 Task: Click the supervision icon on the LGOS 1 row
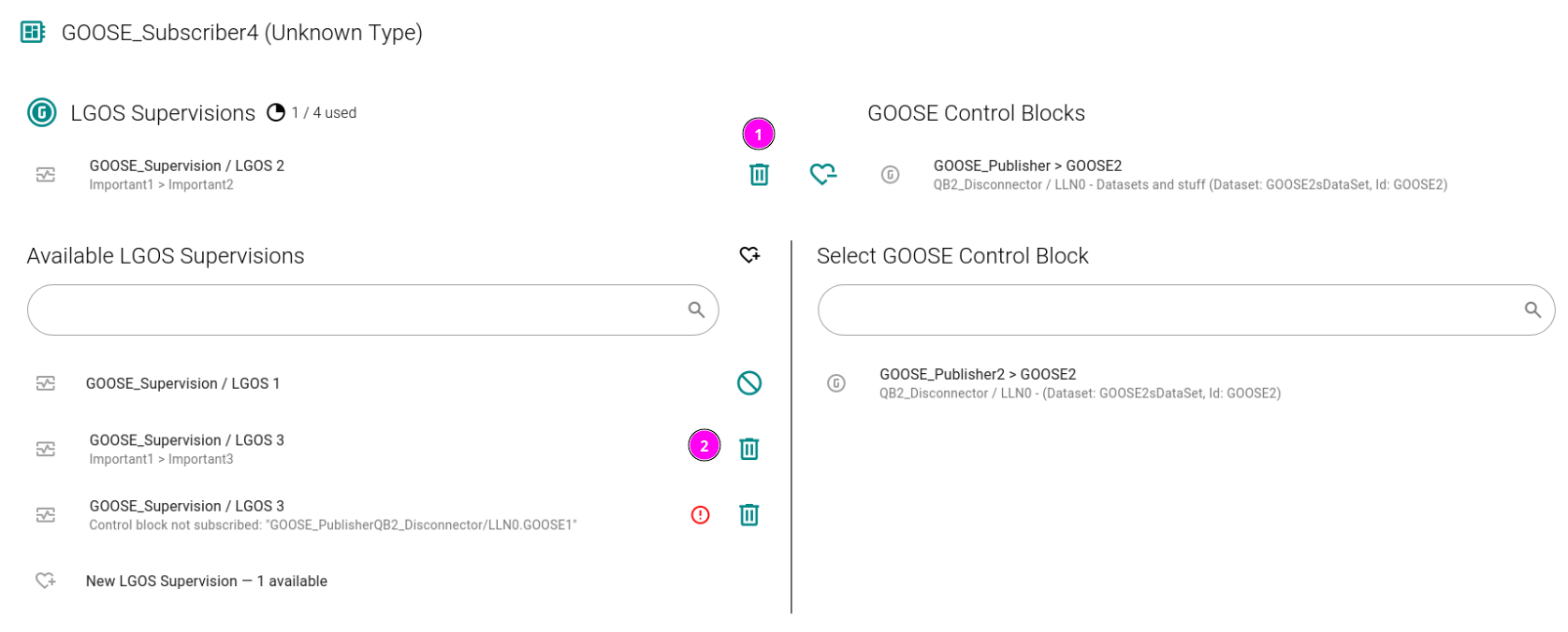tap(46, 383)
